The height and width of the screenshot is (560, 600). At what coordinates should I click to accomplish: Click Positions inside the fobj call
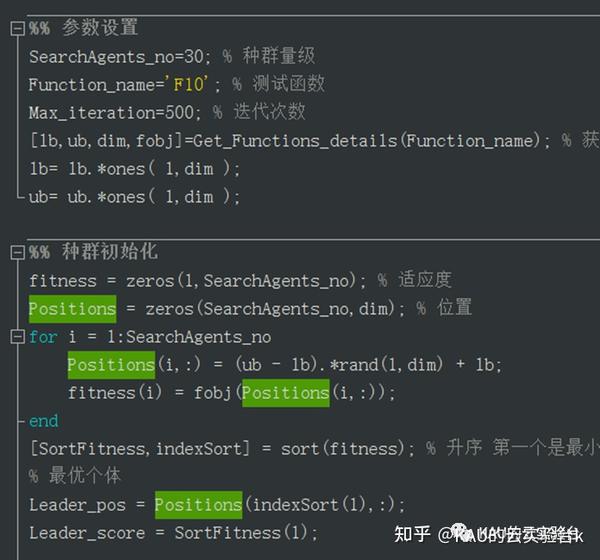[286, 393]
